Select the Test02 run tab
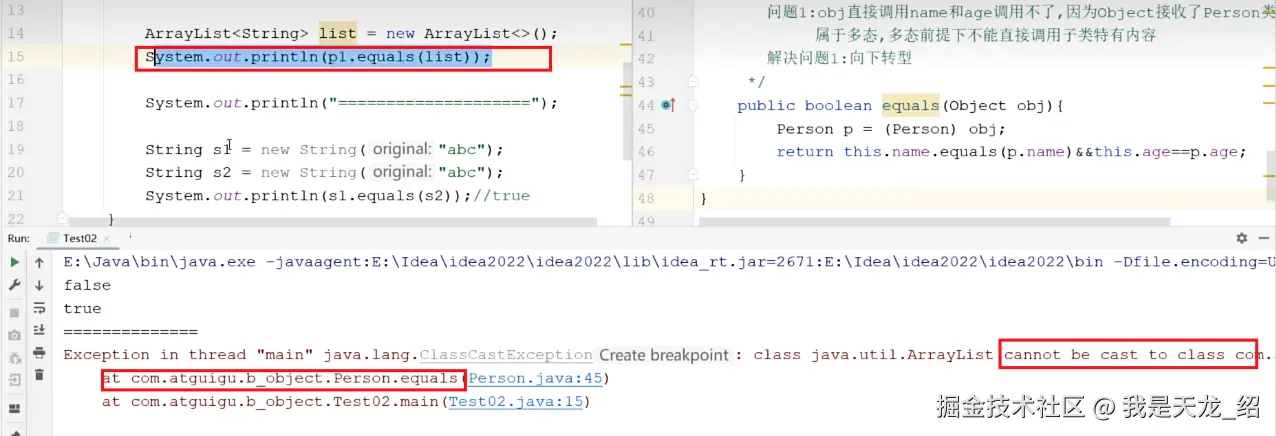1276x436 pixels. coord(78,238)
